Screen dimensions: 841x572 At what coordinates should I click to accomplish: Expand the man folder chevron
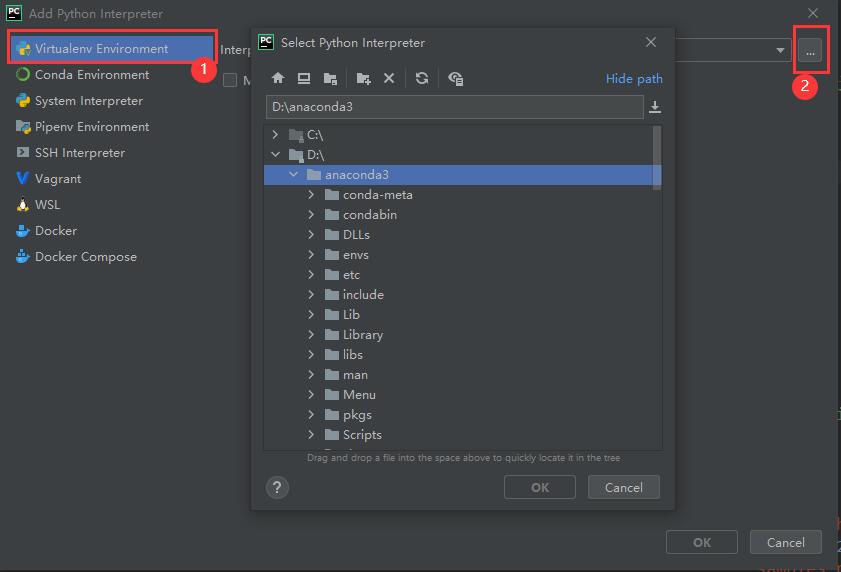(311, 375)
